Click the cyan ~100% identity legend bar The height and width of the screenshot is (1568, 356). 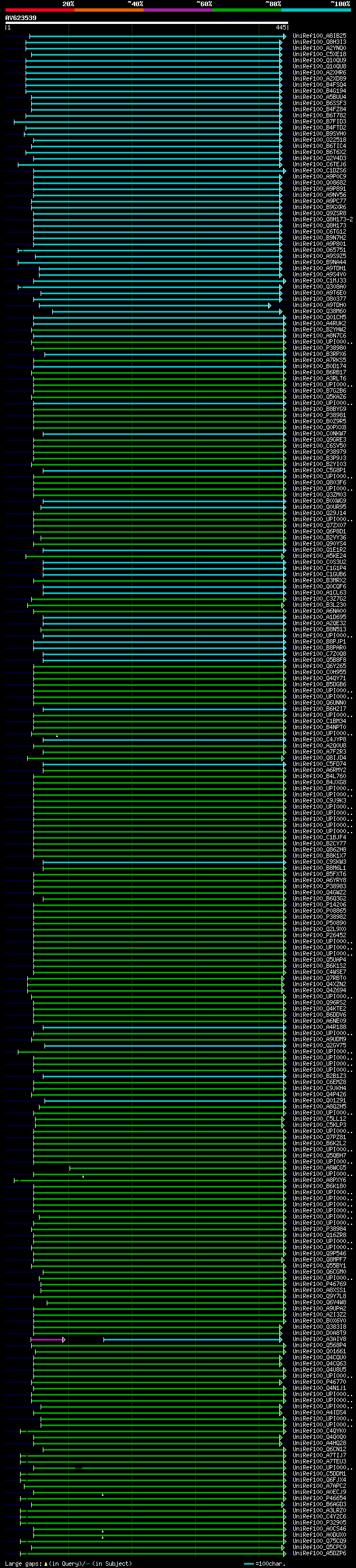tap(317, 10)
